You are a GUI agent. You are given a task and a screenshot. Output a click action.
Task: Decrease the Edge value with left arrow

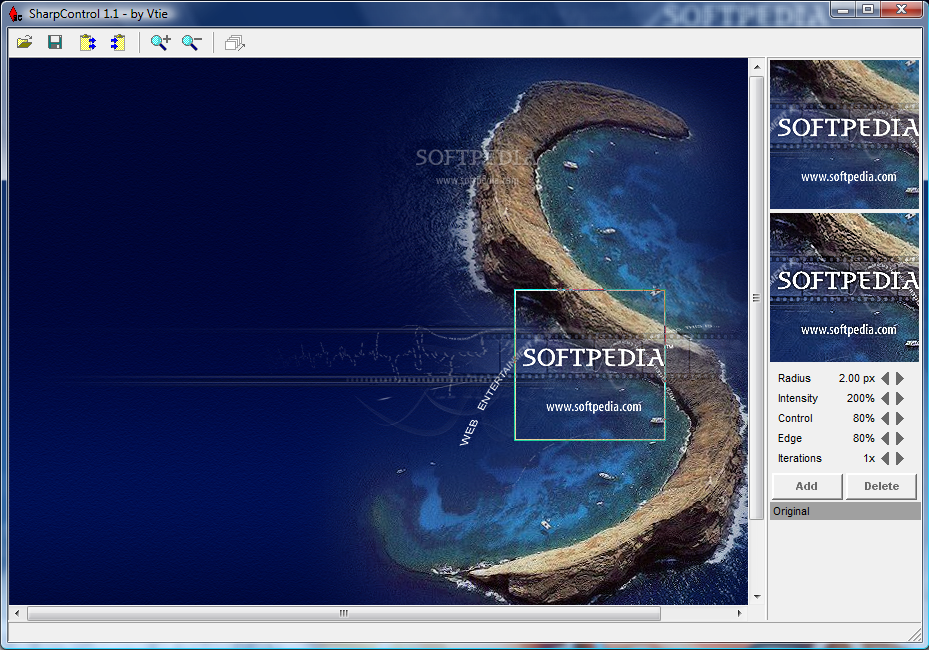tap(885, 438)
